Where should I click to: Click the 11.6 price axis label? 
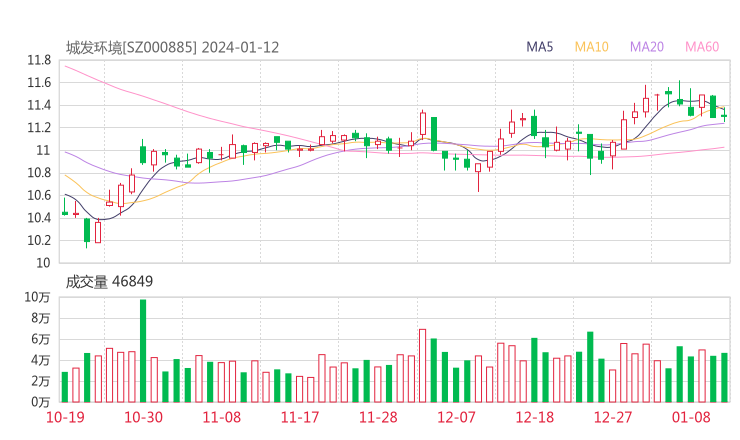point(39,83)
